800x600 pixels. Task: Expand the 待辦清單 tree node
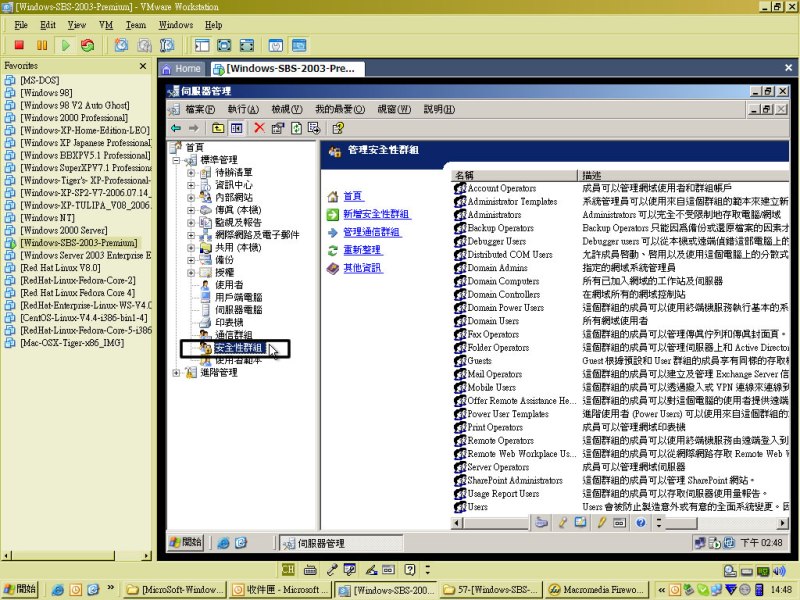point(191,172)
